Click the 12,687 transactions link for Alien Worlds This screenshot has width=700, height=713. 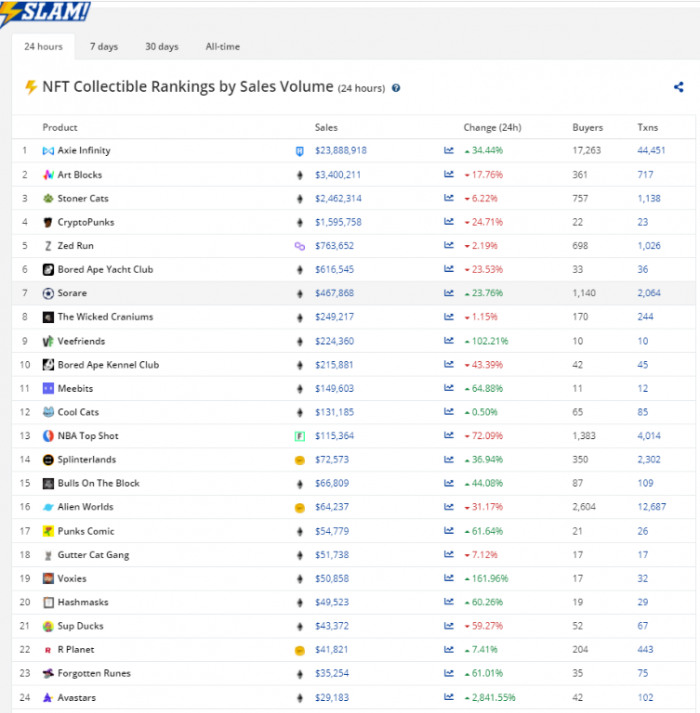pyautogui.click(x=652, y=507)
